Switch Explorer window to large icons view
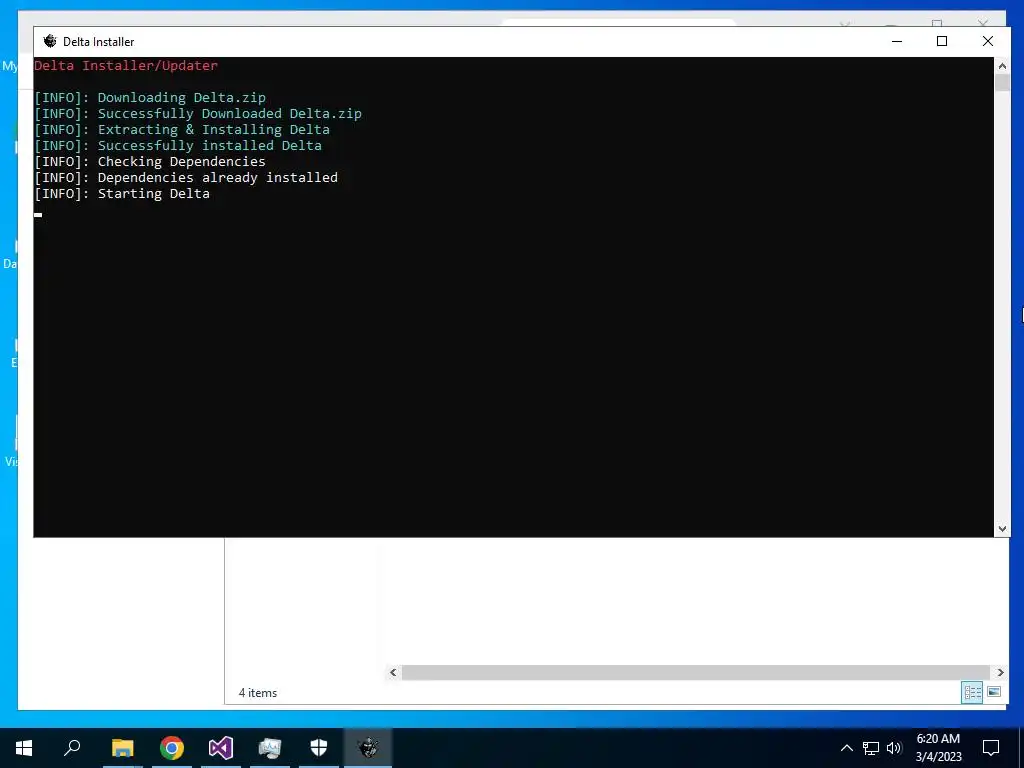This screenshot has height=768, width=1024. click(x=994, y=692)
